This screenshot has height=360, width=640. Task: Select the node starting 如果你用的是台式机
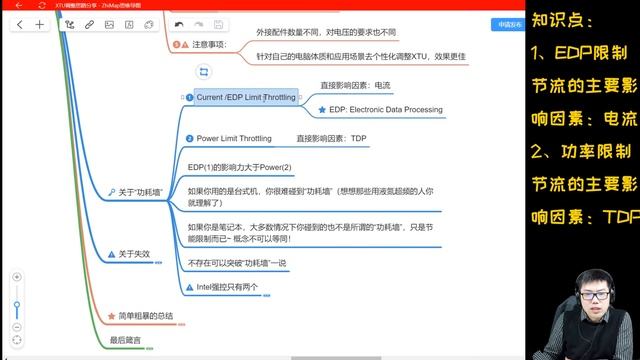pyautogui.click(x=310, y=197)
